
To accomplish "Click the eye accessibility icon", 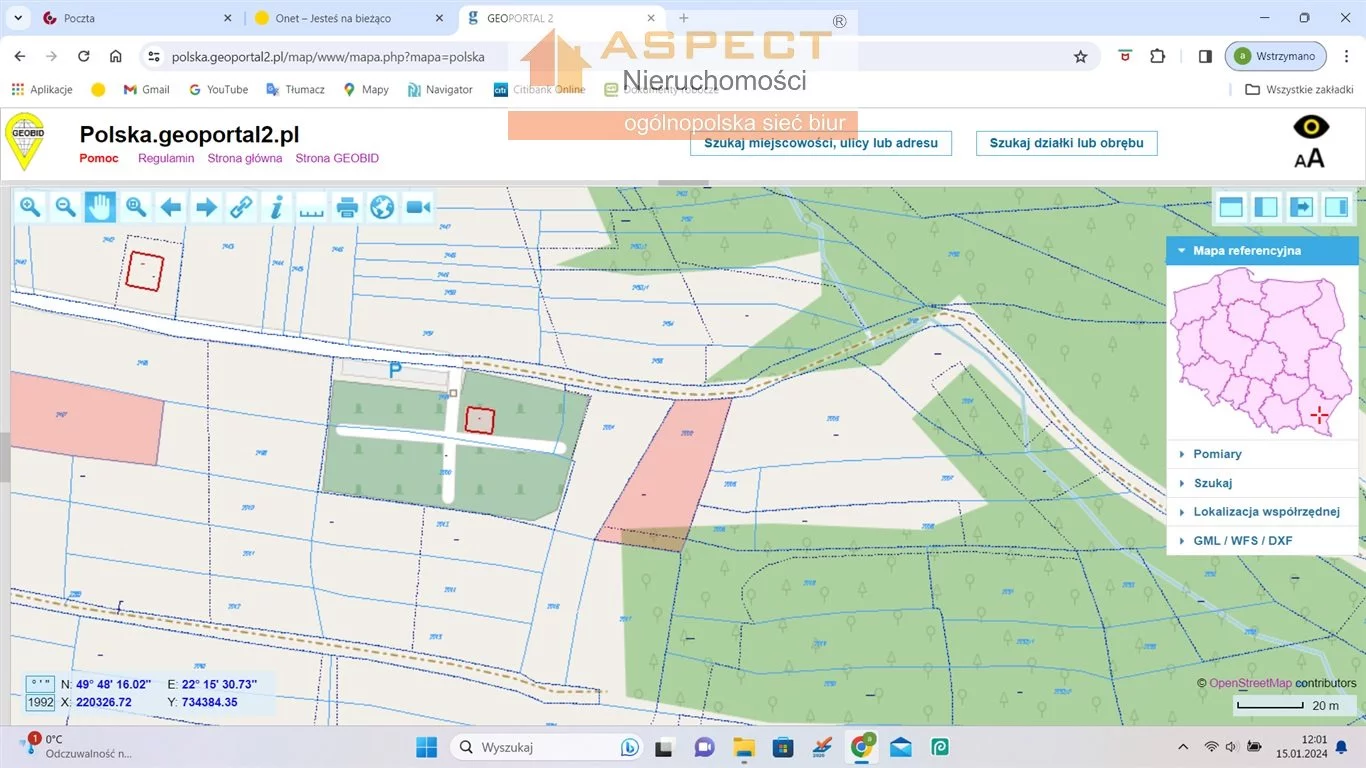I will click(1311, 127).
